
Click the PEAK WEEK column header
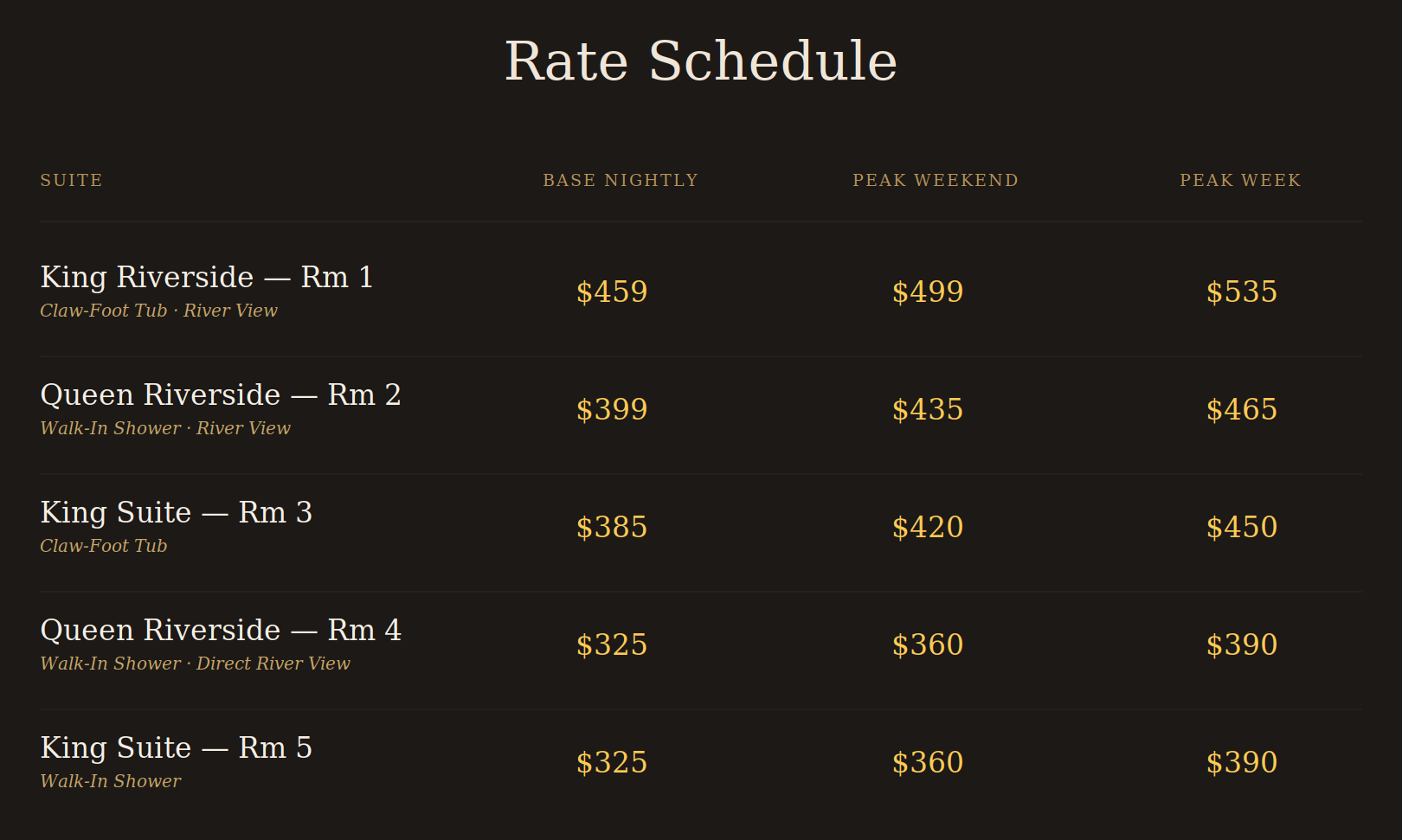(x=1240, y=180)
